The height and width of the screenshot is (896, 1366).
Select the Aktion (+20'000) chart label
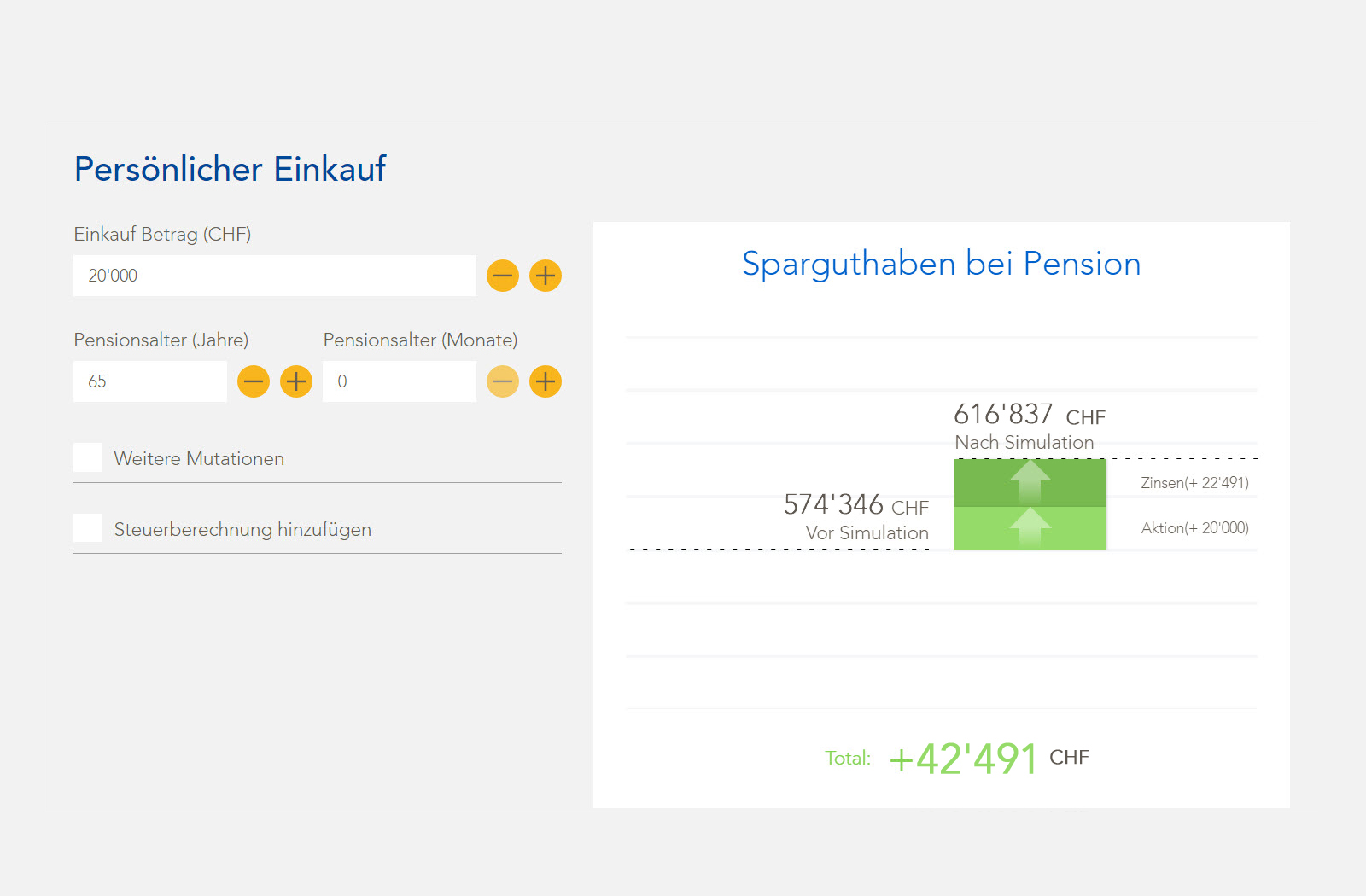[x=1195, y=528]
